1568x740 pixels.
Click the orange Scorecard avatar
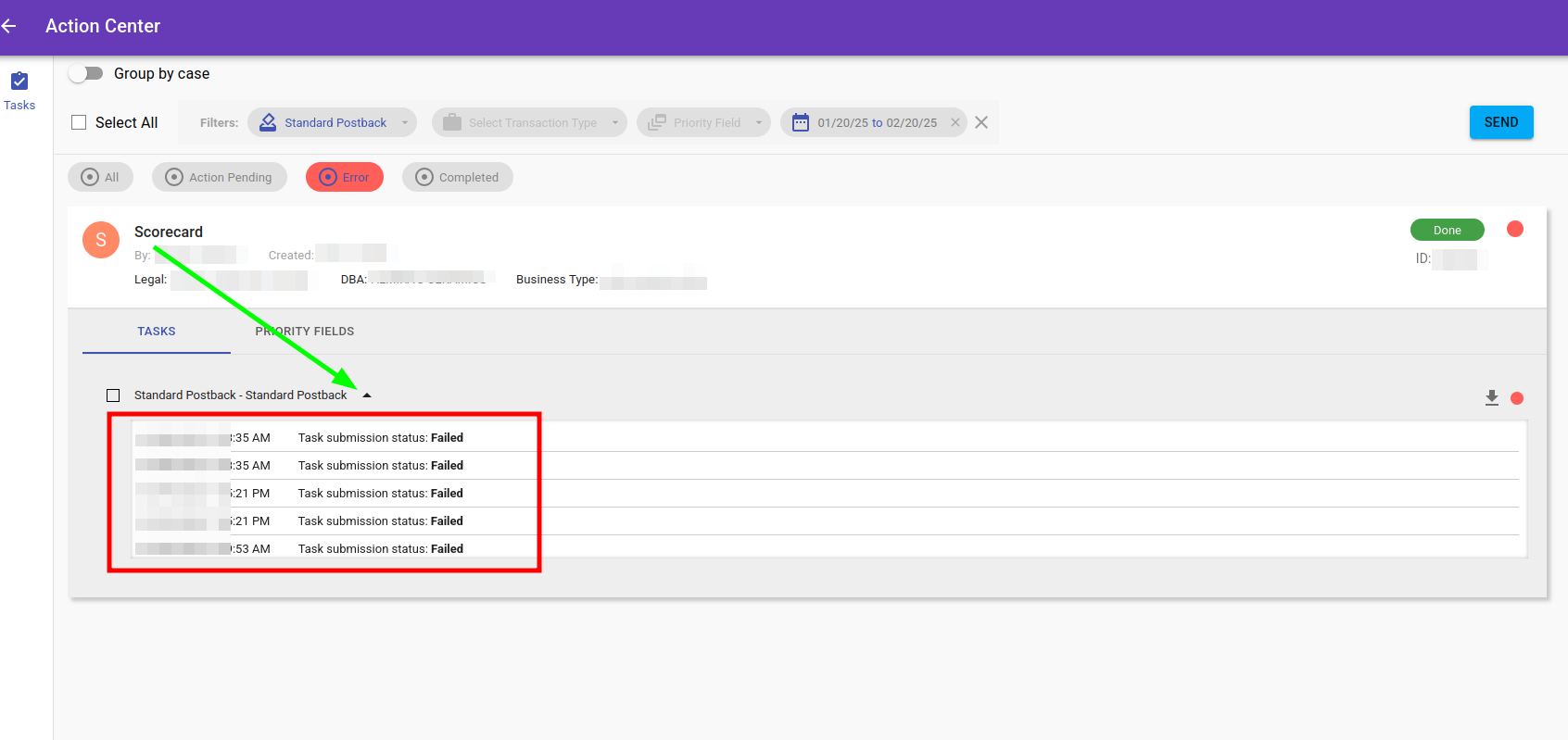(x=101, y=240)
